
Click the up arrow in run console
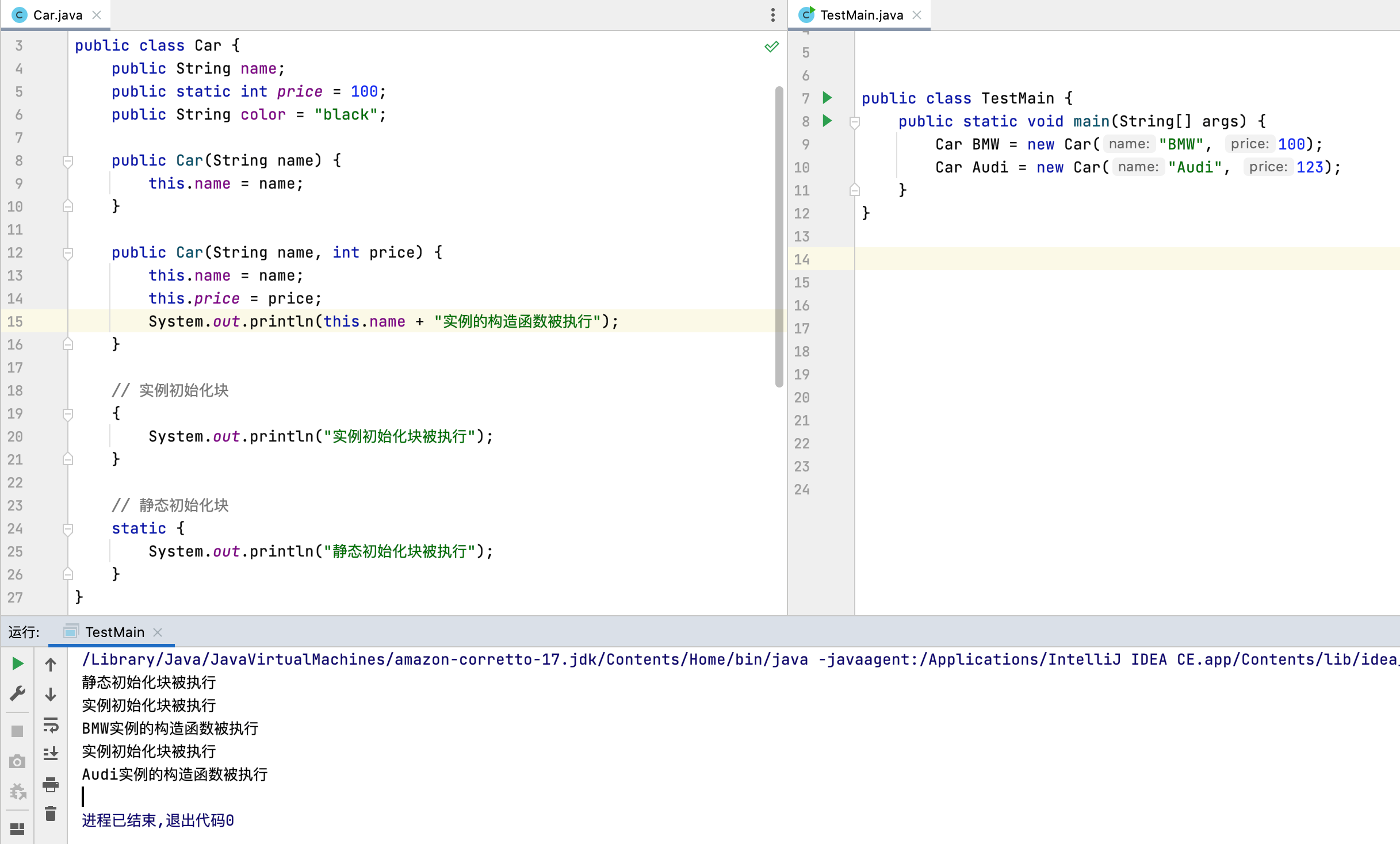[51, 665]
